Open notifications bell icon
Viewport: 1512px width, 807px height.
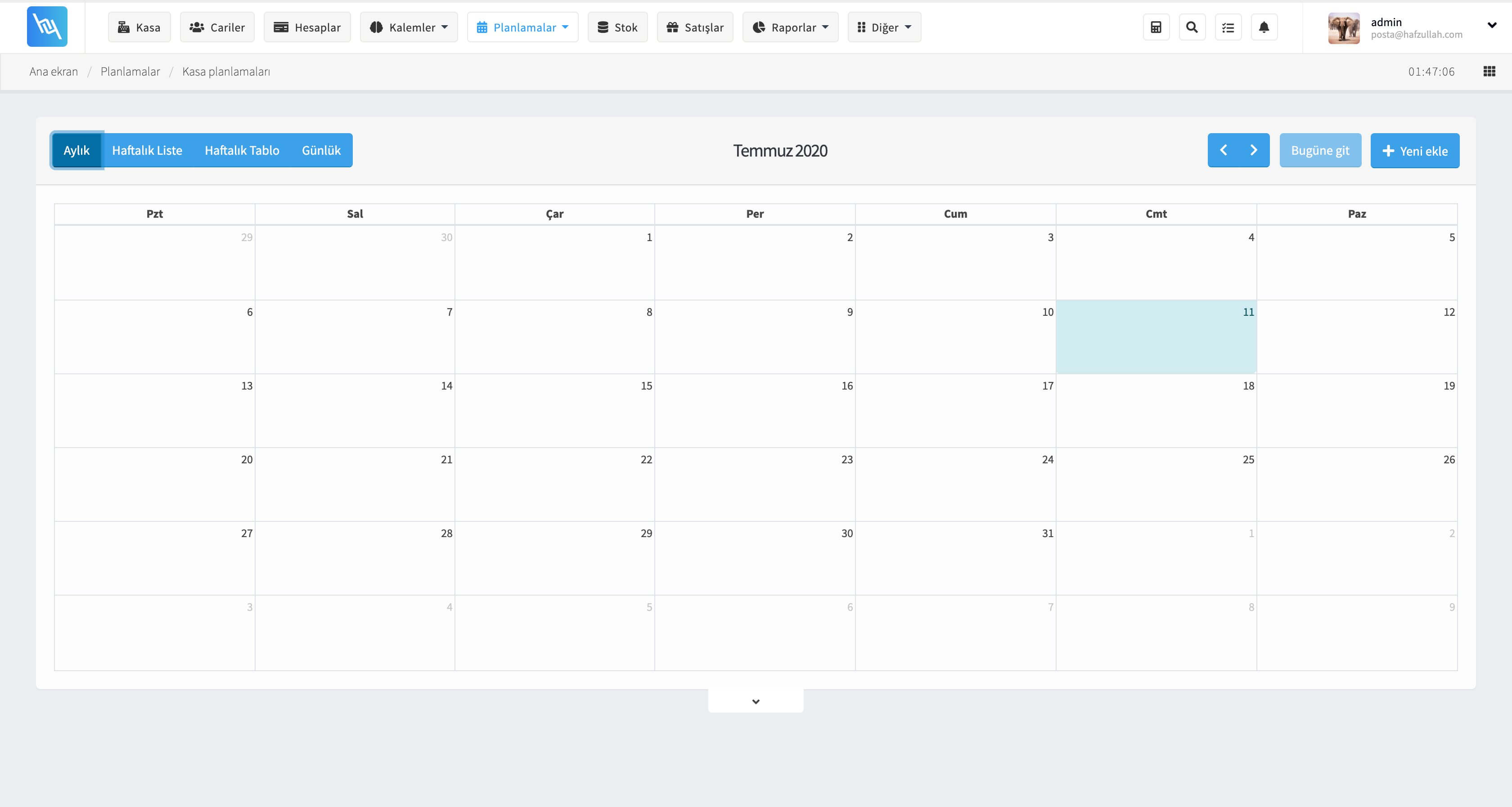coord(1264,27)
